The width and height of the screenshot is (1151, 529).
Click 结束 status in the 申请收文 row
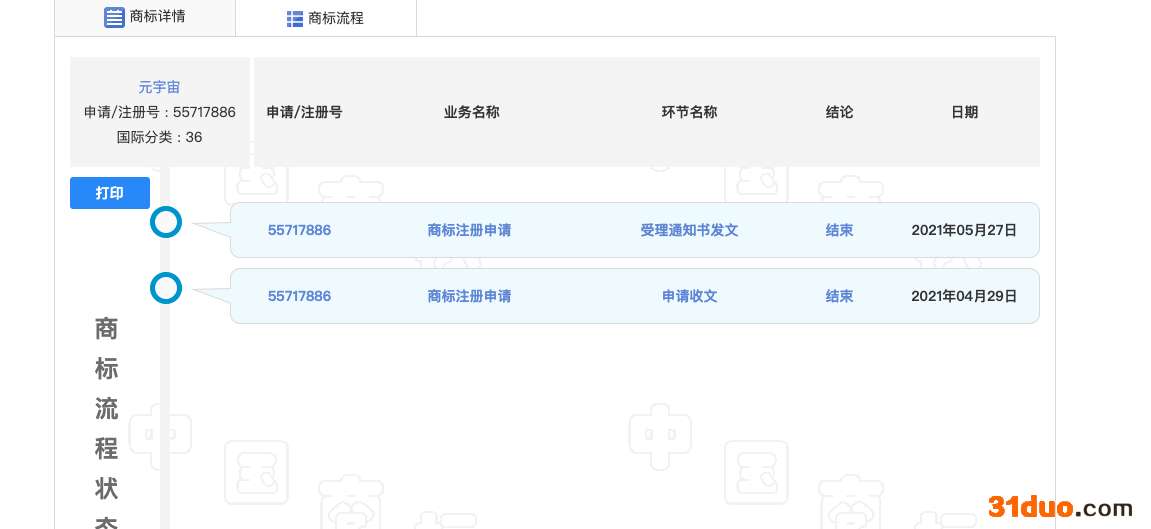(839, 296)
